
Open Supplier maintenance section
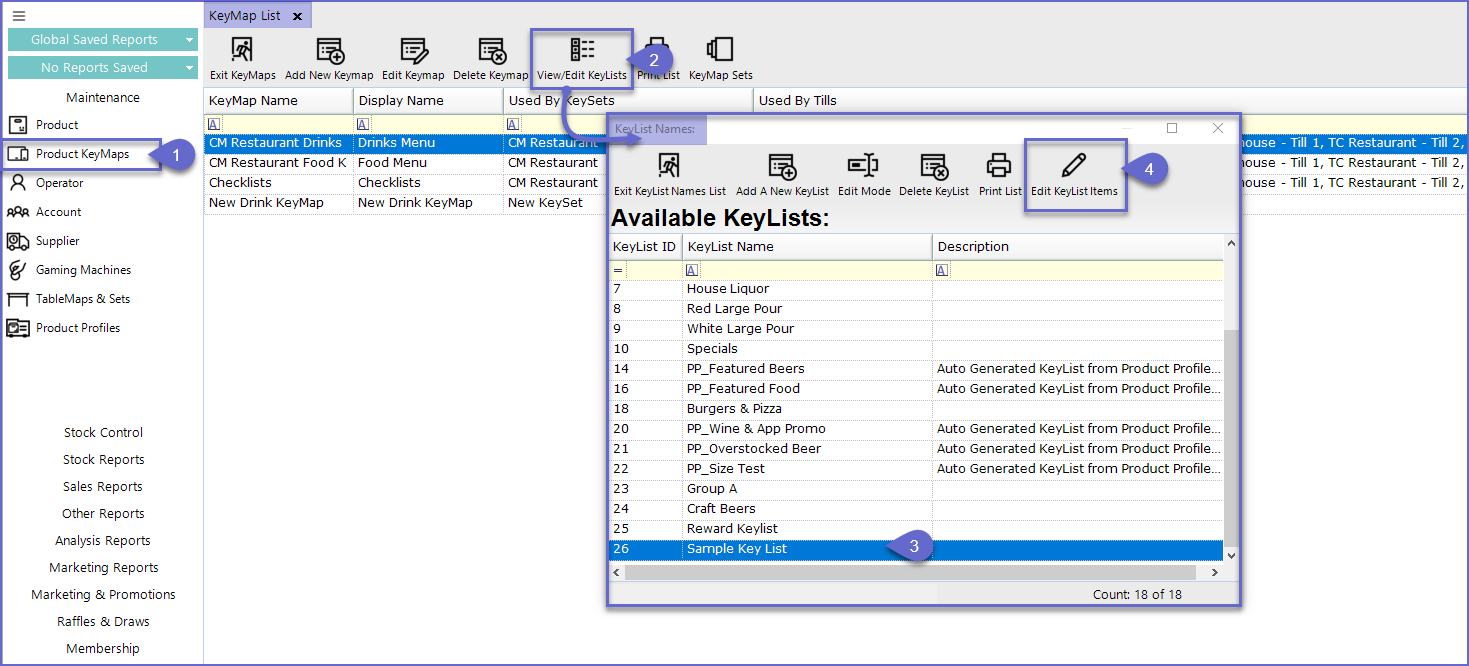[57, 241]
